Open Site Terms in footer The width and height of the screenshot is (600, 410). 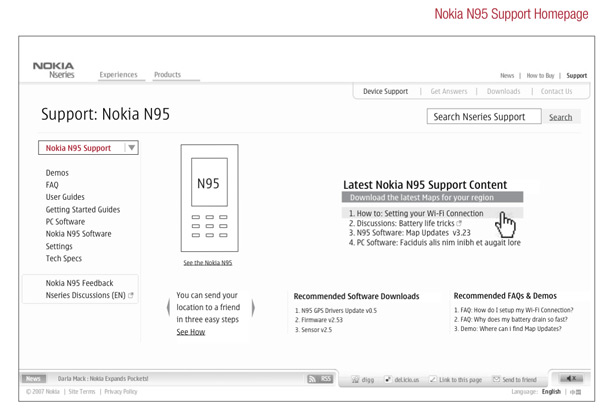[x=82, y=392]
